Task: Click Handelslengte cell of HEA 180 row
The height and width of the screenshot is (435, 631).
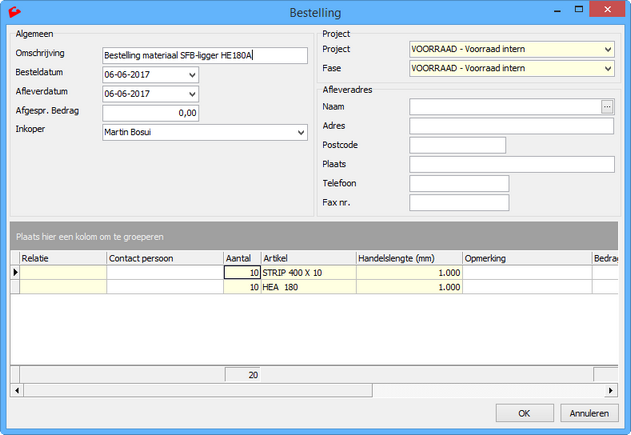Action: [409, 287]
